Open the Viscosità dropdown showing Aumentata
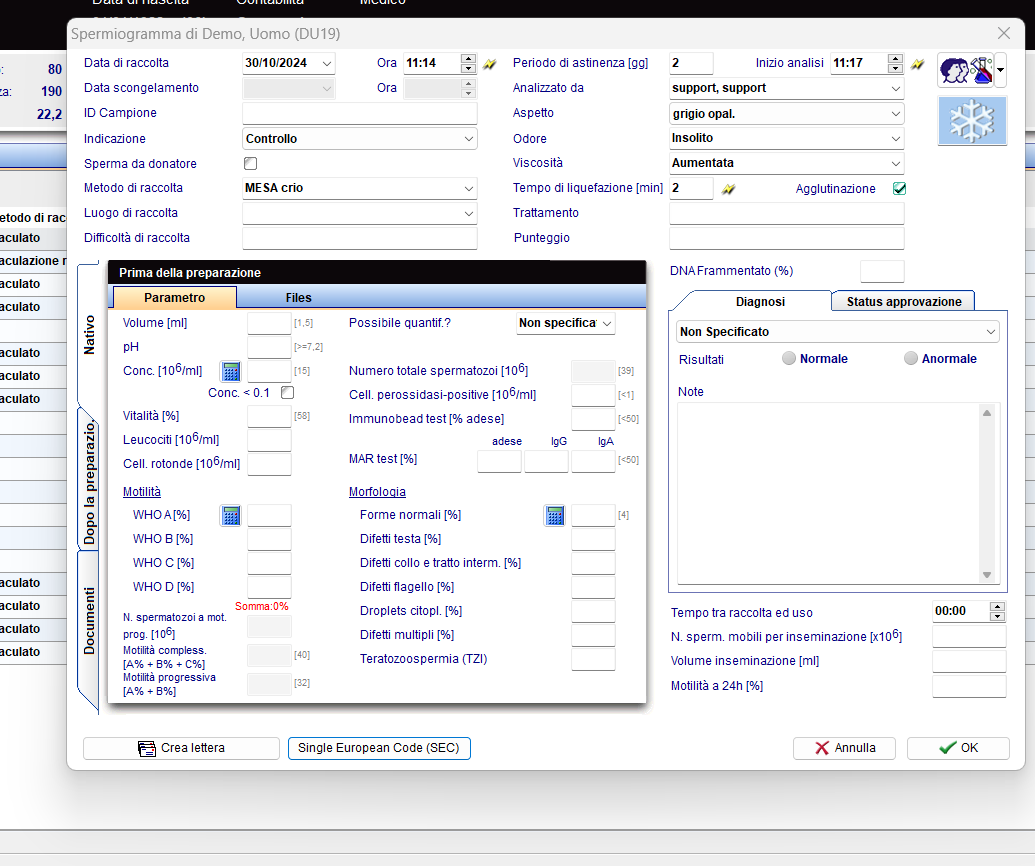Image resolution: width=1035 pixels, height=866 pixels. coord(896,163)
